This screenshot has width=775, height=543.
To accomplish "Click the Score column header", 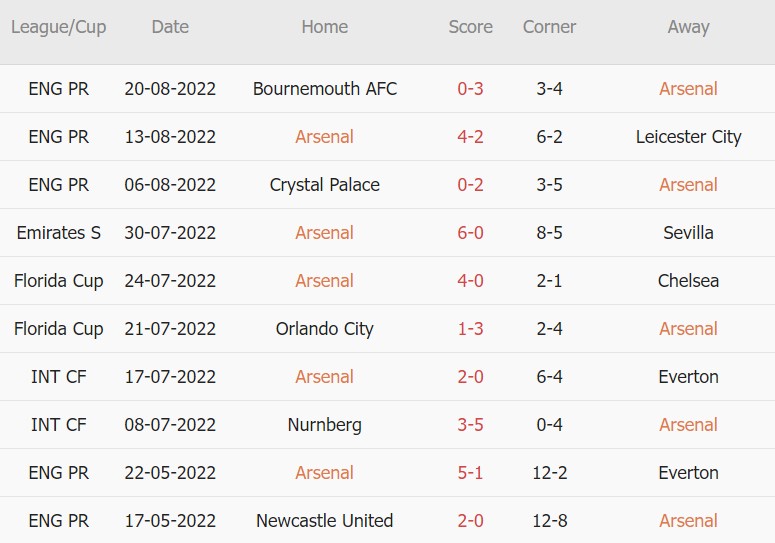I will click(x=470, y=27).
